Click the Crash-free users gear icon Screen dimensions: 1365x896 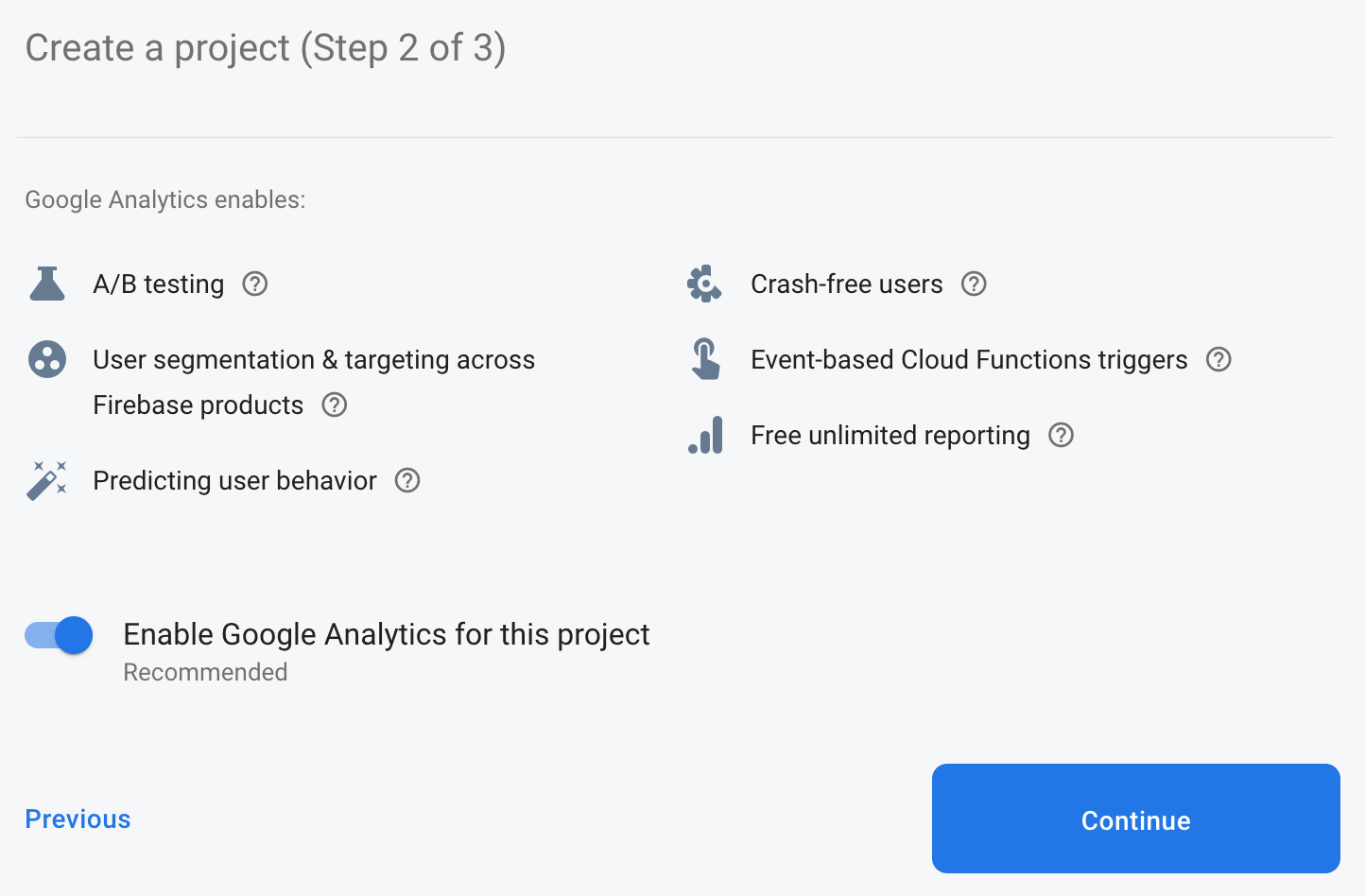tap(705, 284)
